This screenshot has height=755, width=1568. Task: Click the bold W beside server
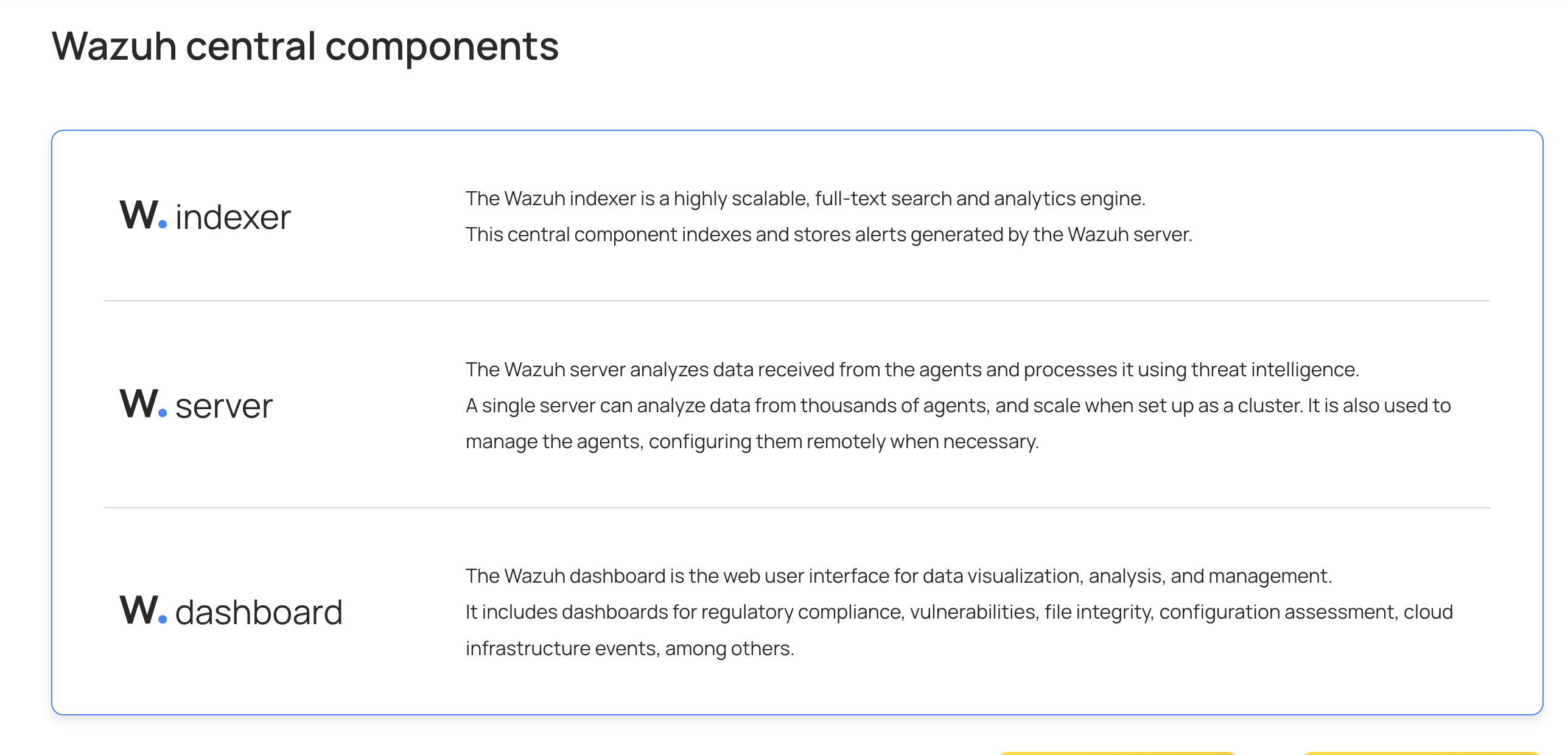coord(138,404)
